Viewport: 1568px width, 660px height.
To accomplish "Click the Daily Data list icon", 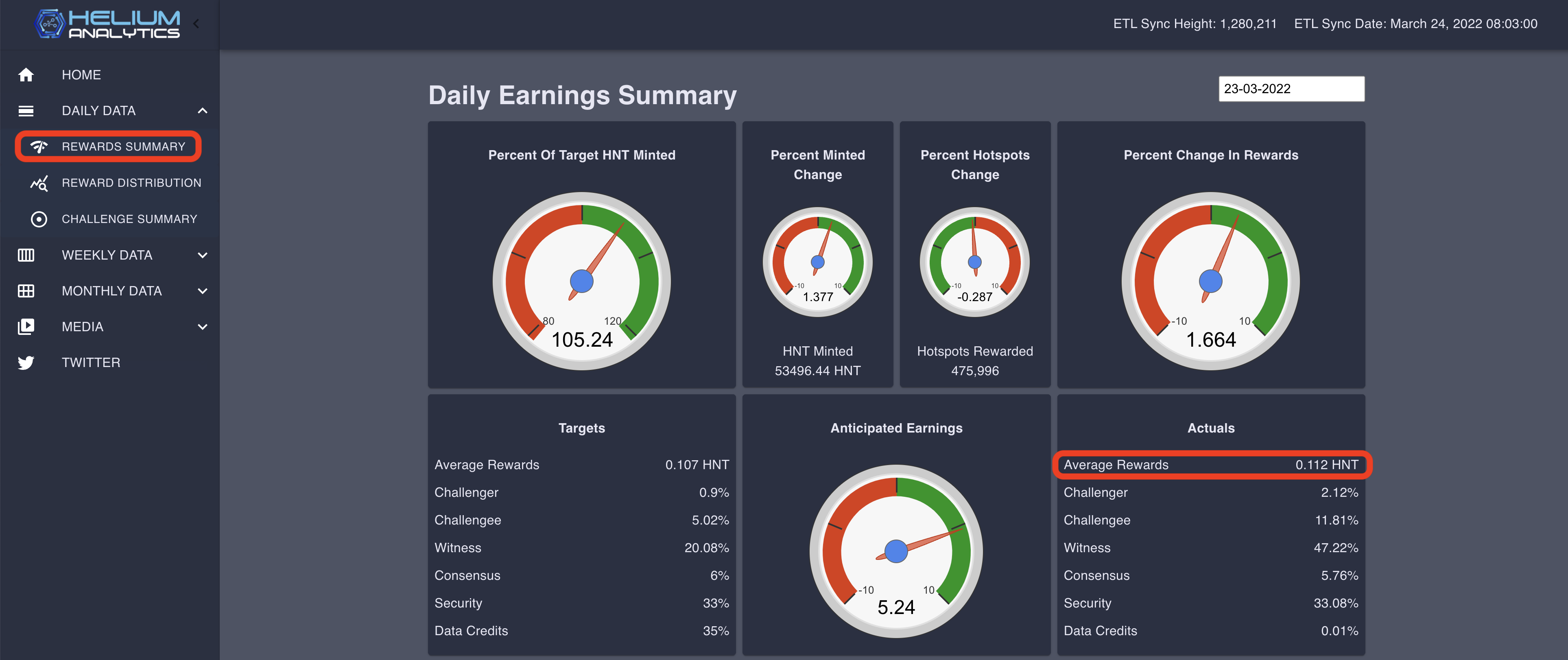I will coord(26,111).
